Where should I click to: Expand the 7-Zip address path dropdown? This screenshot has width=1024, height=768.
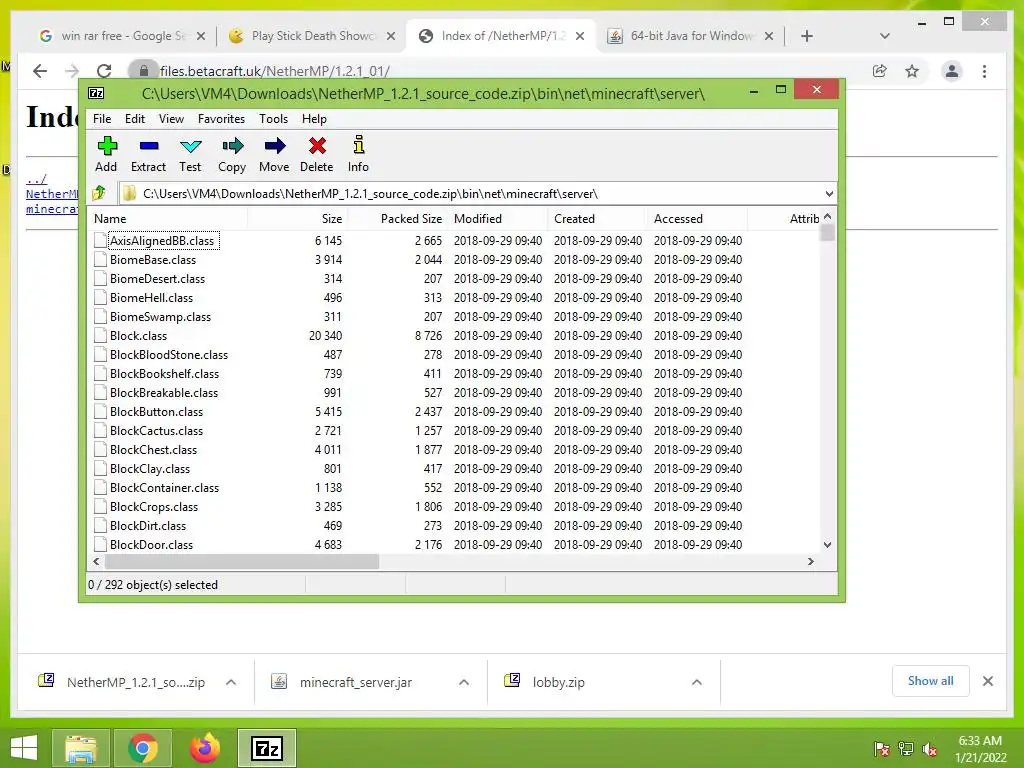coord(829,194)
